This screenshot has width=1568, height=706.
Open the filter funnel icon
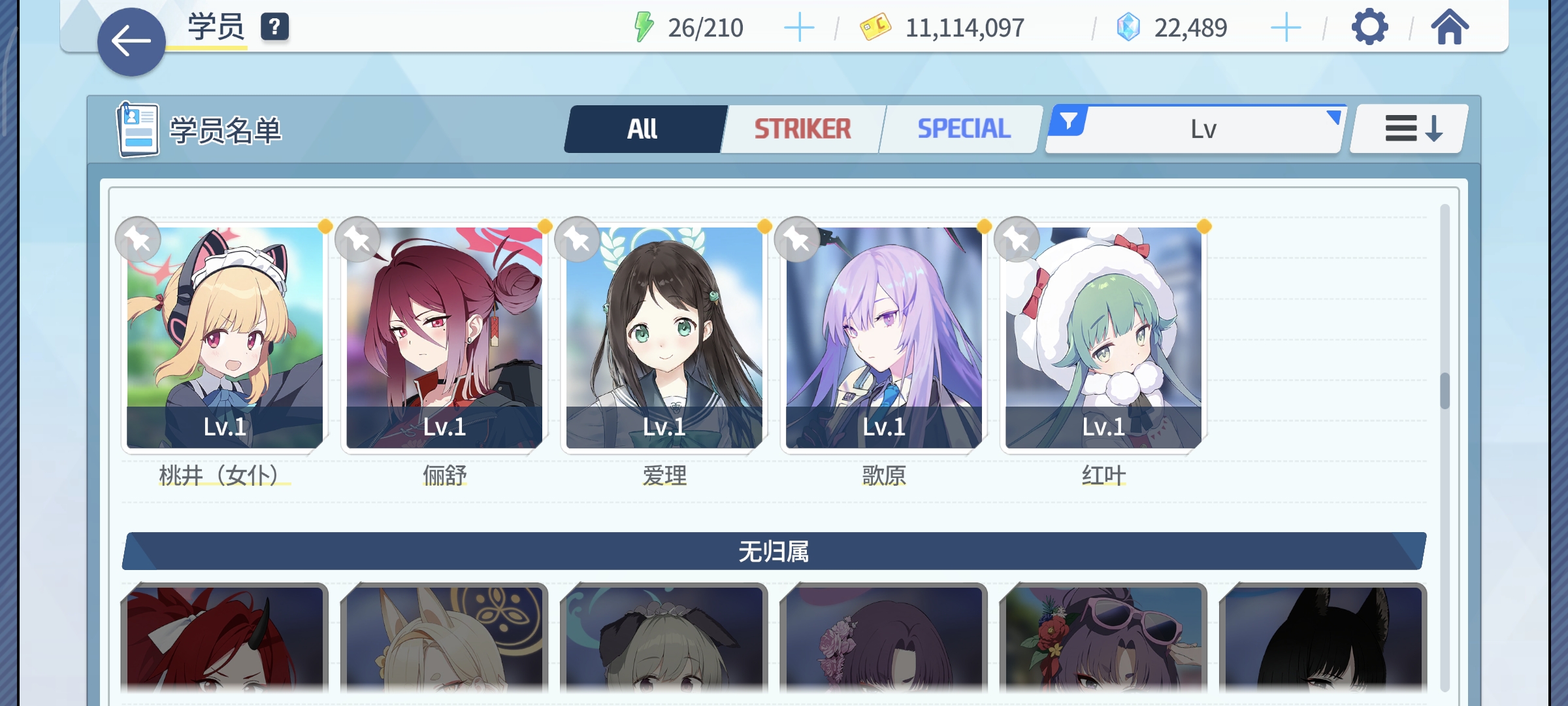click(1068, 122)
